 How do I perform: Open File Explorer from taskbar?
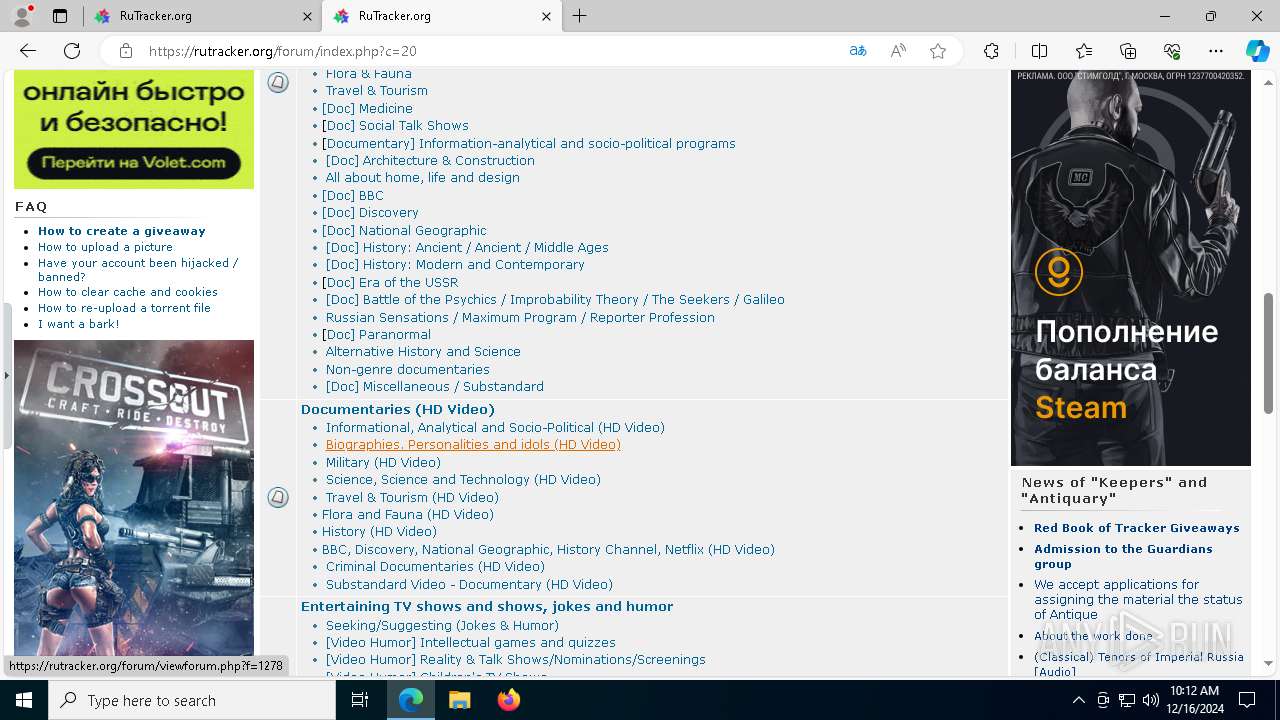coord(459,700)
